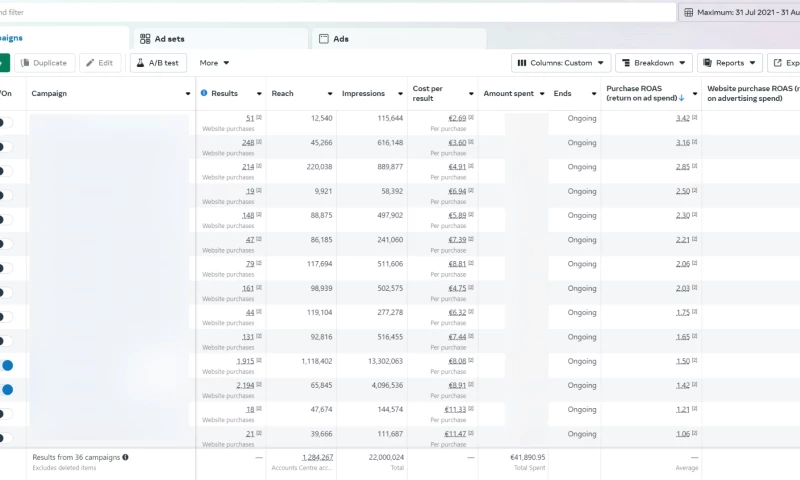
Task: Click the Ads tab window icon
Action: [x=323, y=39]
